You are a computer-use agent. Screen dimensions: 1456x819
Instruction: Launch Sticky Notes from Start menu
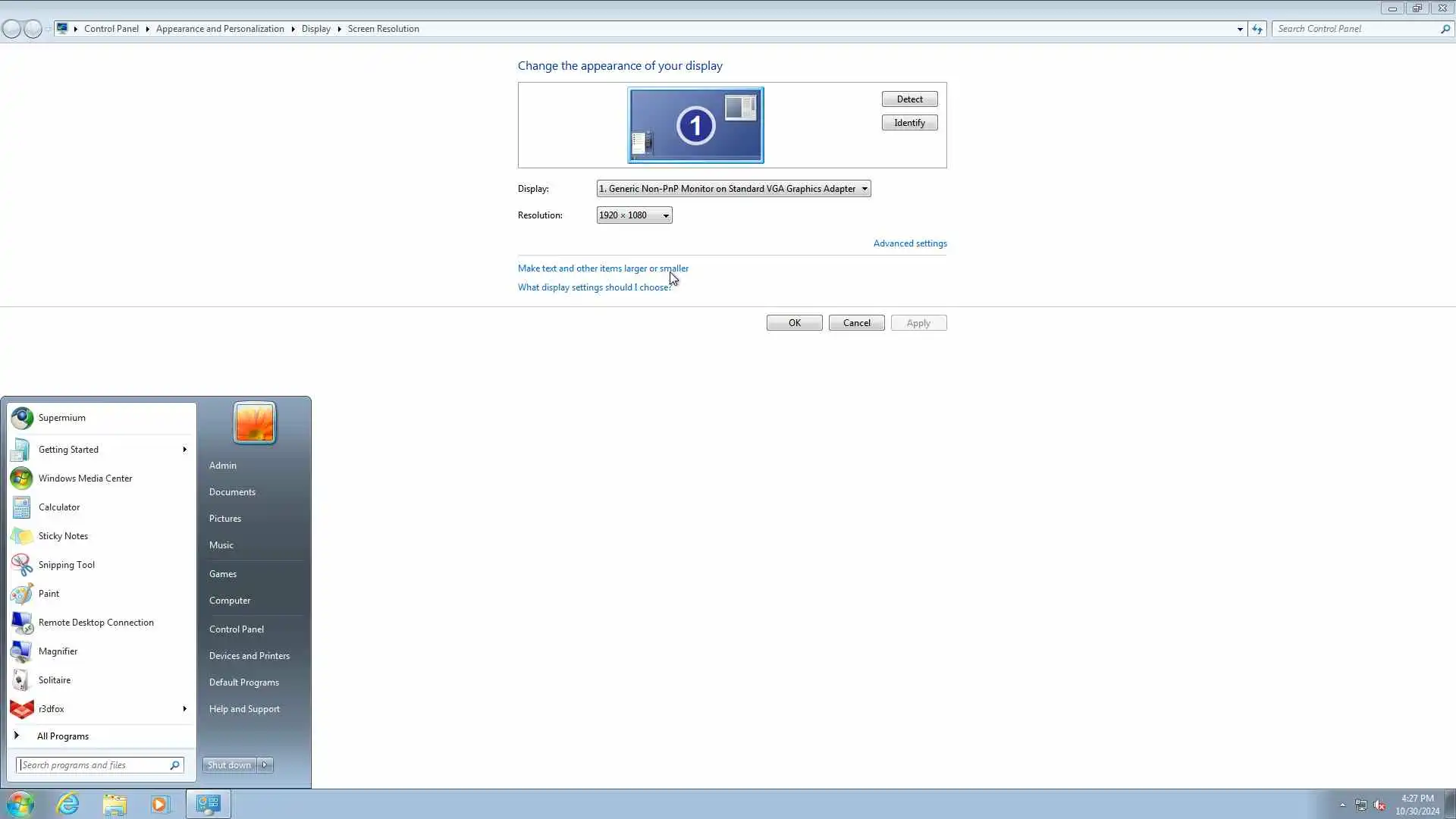click(x=63, y=536)
